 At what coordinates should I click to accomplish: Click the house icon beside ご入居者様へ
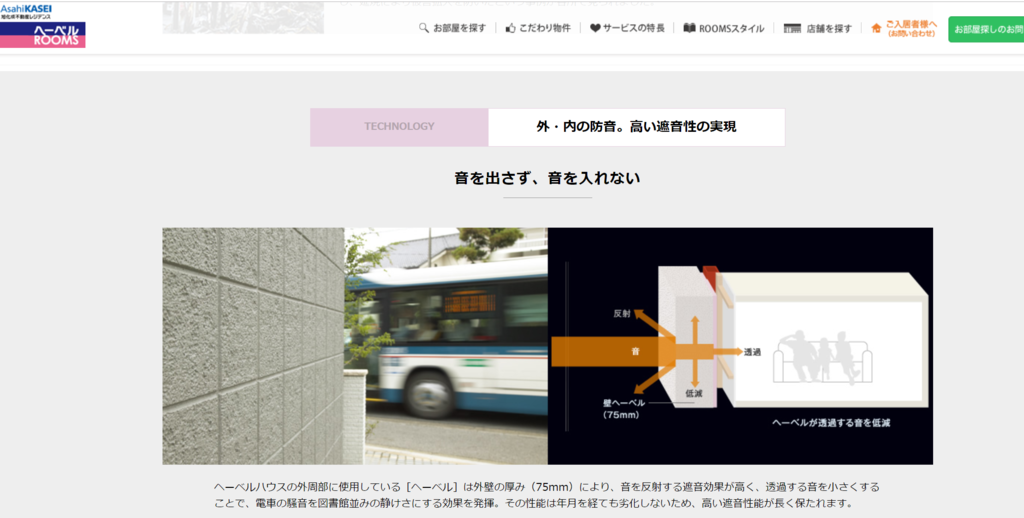click(x=876, y=28)
